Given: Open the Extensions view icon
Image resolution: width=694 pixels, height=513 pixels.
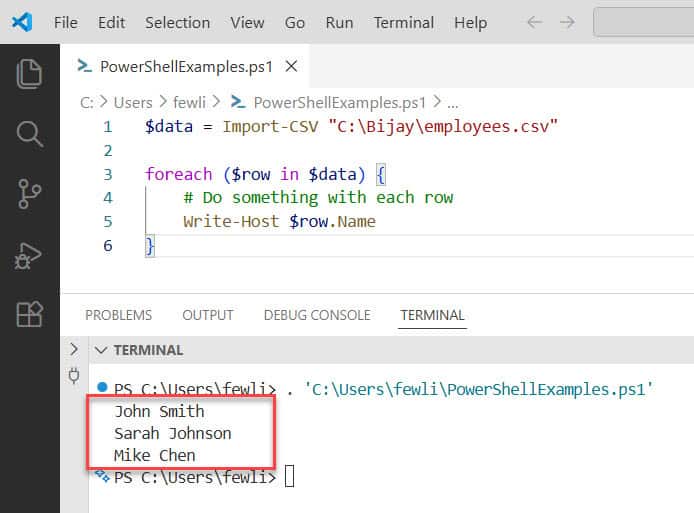Looking at the screenshot, I should [29, 314].
